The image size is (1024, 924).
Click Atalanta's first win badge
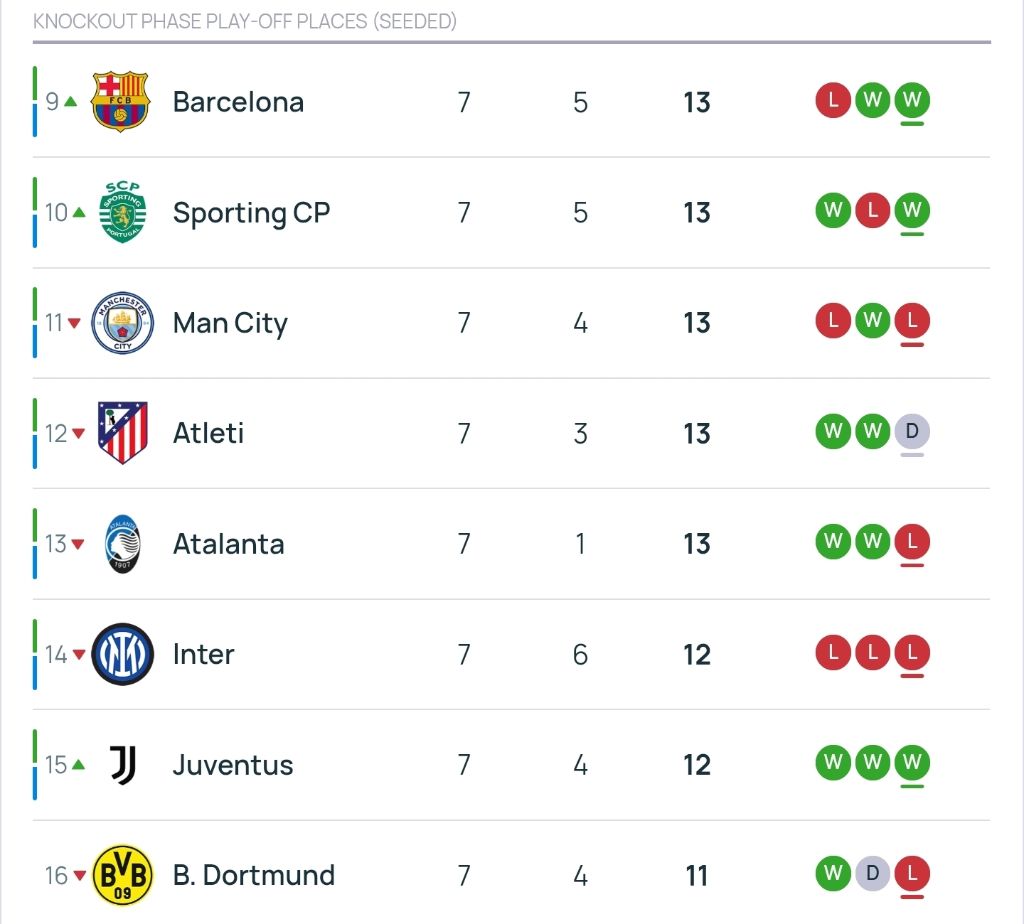(833, 542)
